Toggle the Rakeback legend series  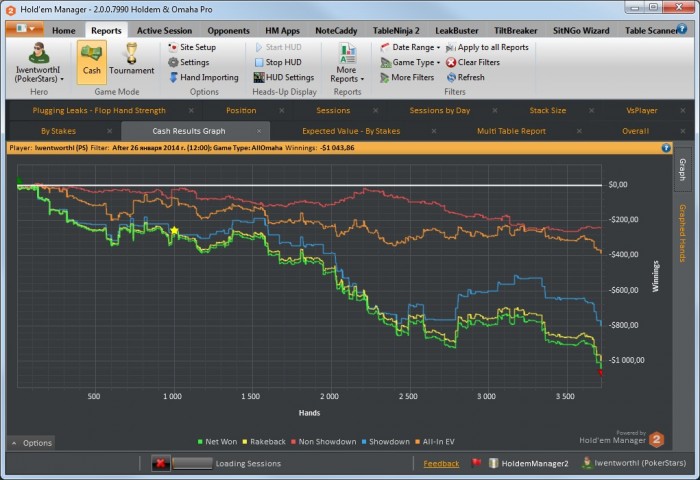click(263, 442)
